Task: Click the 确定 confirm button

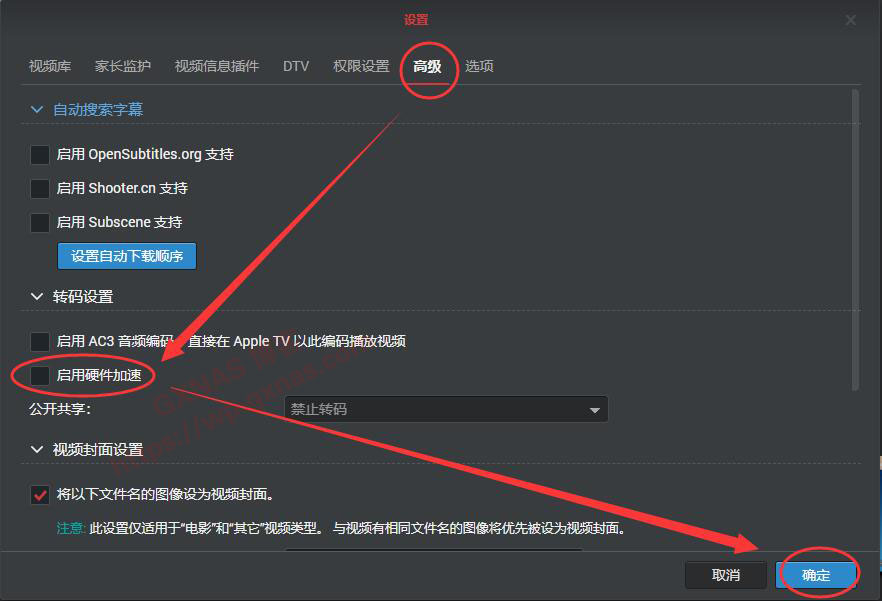Action: 817,575
